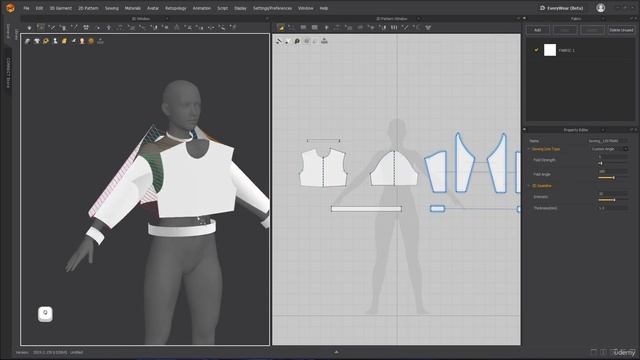Click the orange texture surface icon in 3D viewport
Screen dimensions: 640x360
point(64,41)
